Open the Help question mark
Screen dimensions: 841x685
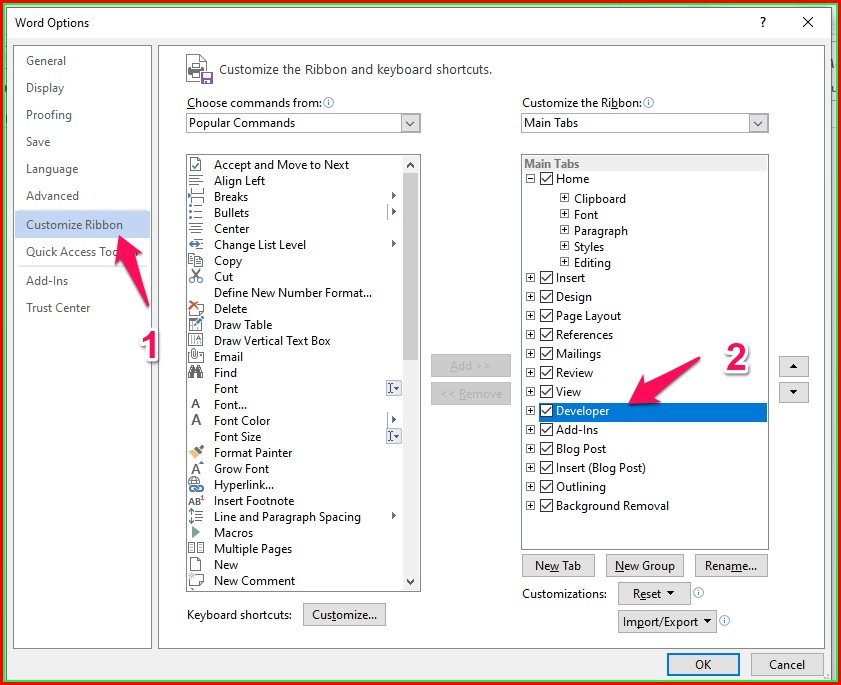(x=763, y=22)
